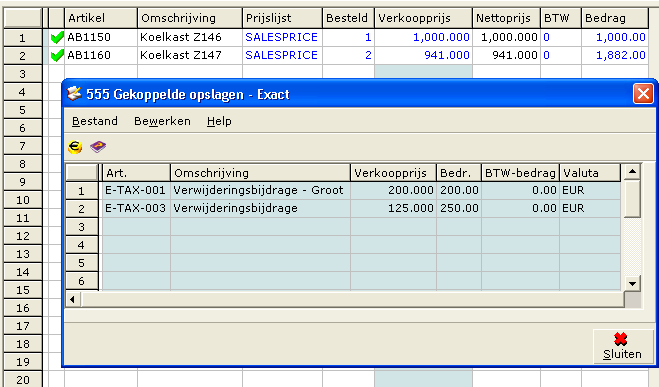Open the Bestand menu
The image size is (659, 387).
pyautogui.click(x=95, y=121)
